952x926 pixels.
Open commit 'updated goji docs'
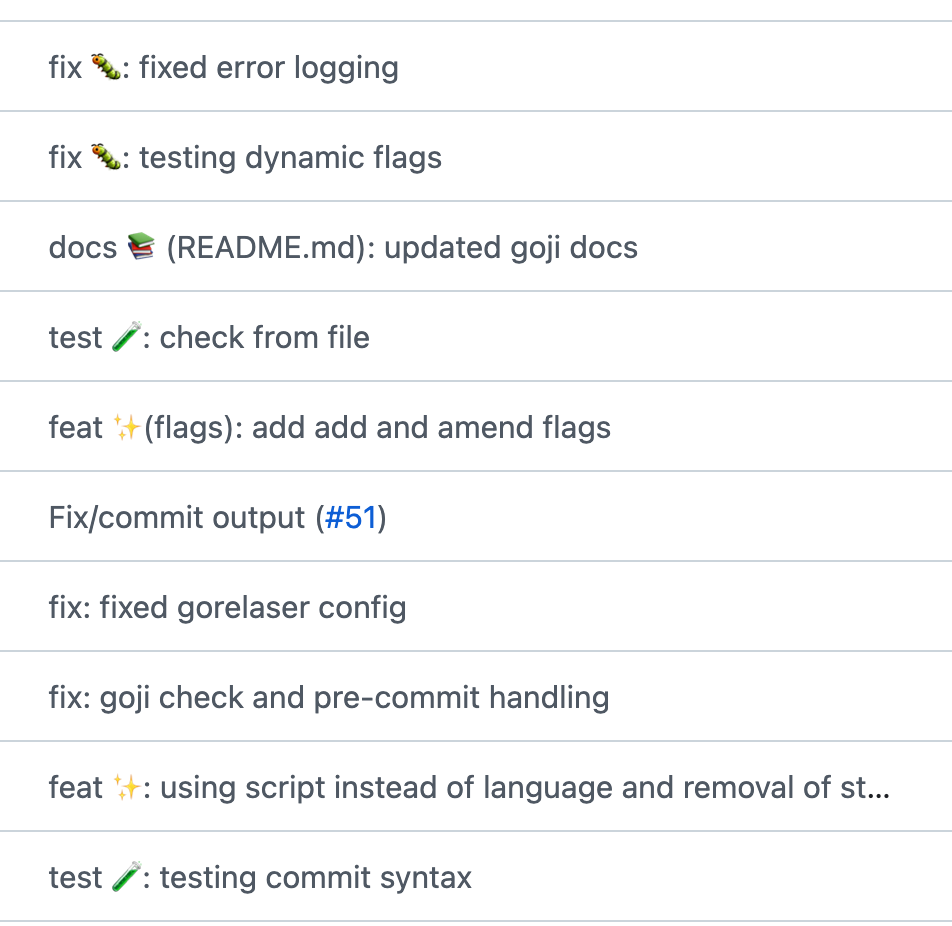[x=343, y=247]
